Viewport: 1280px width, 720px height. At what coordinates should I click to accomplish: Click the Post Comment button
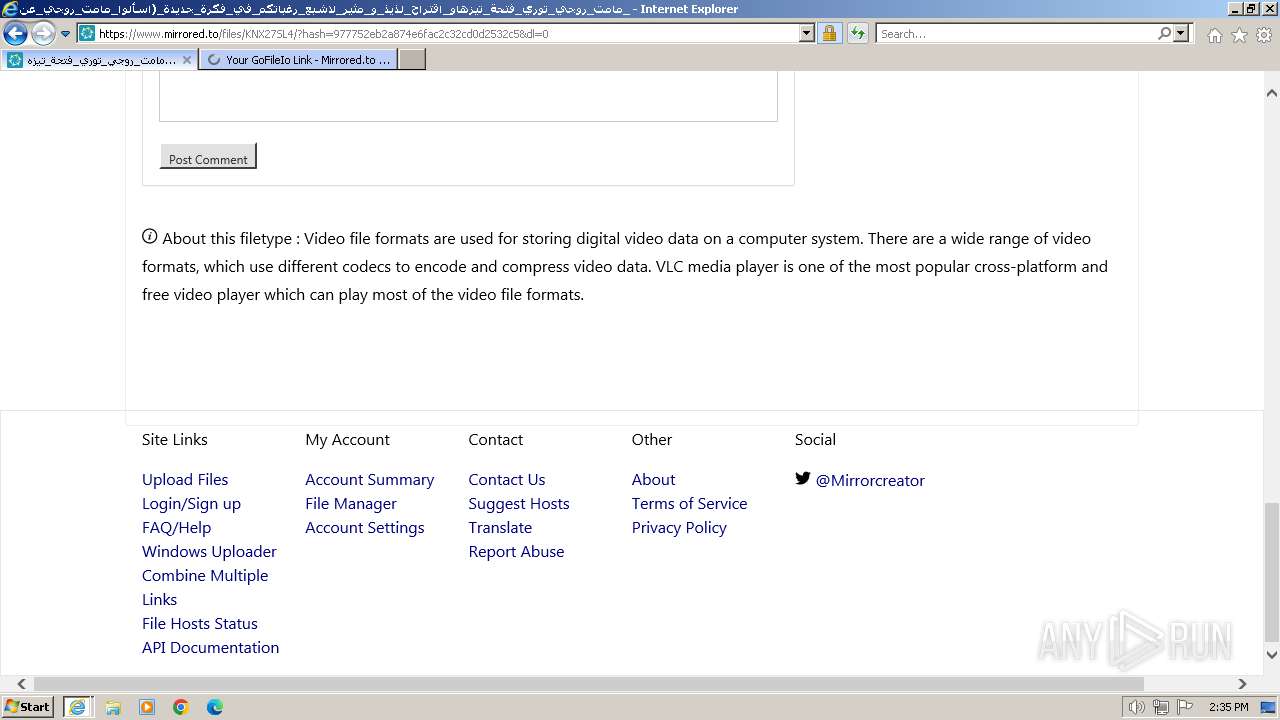click(x=208, y=157)
